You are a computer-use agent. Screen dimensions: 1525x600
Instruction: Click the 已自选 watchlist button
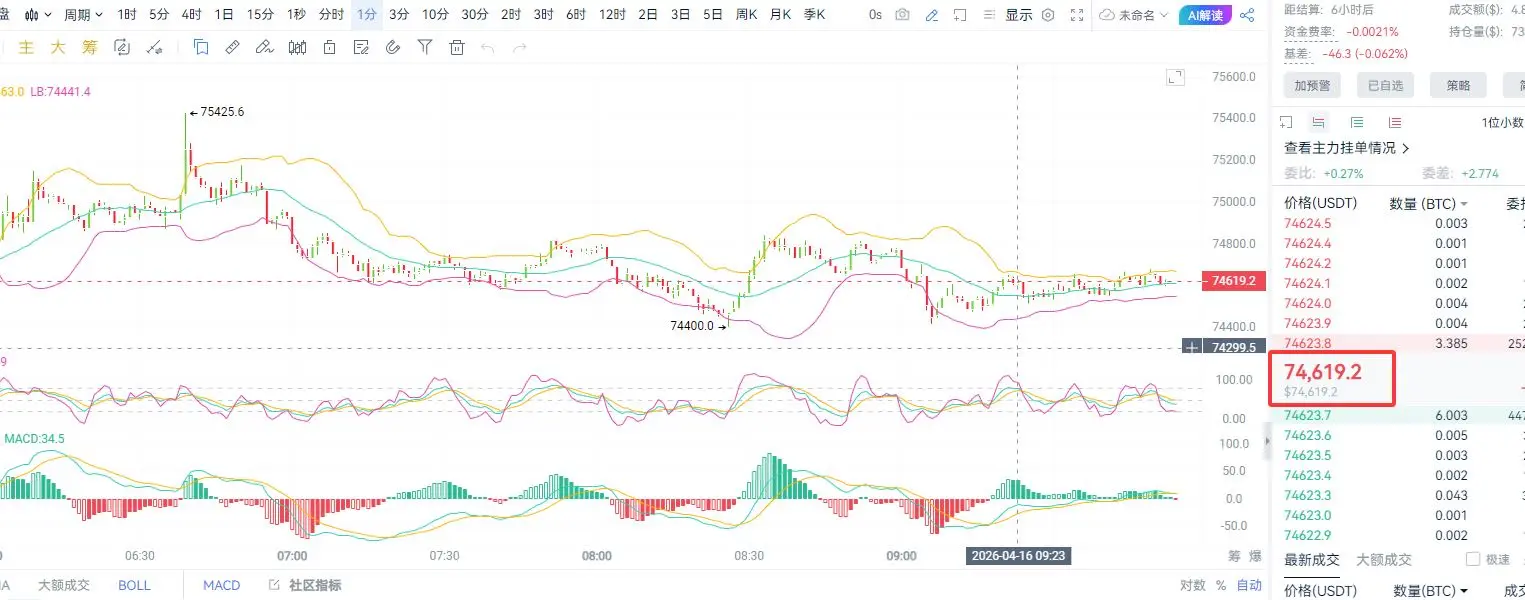1385,85
